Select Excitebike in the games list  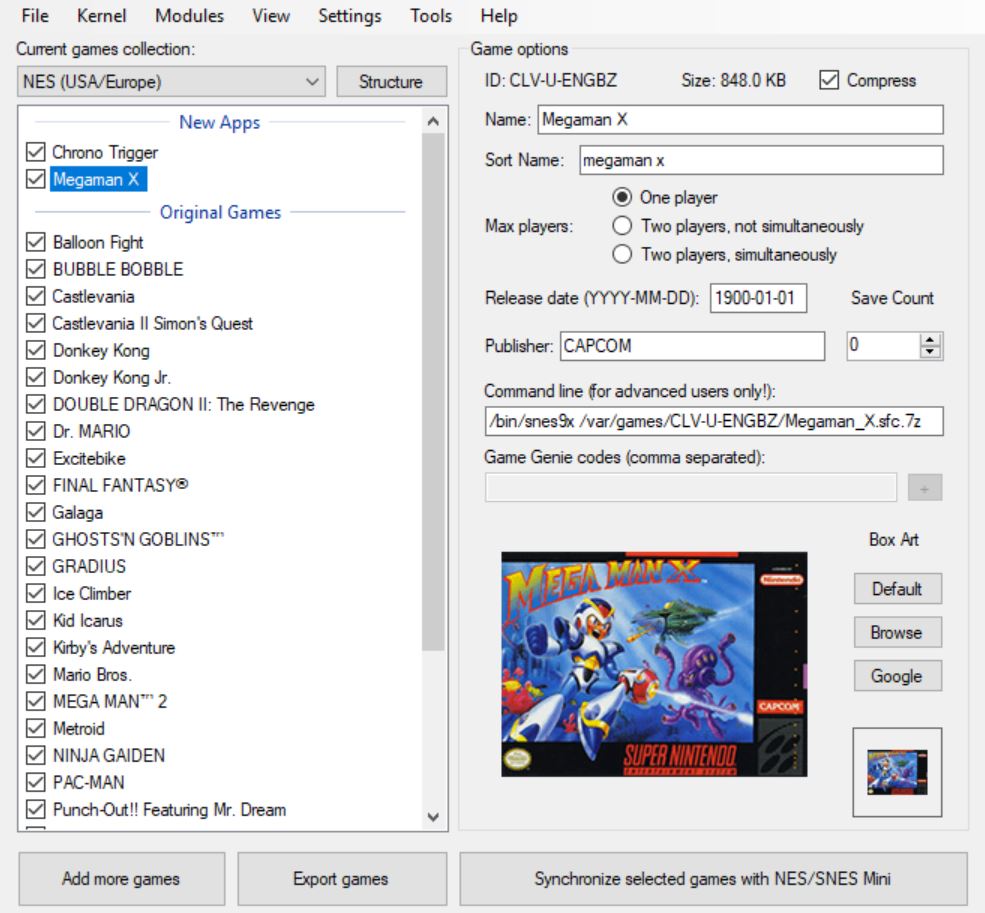tap(89, 458)
